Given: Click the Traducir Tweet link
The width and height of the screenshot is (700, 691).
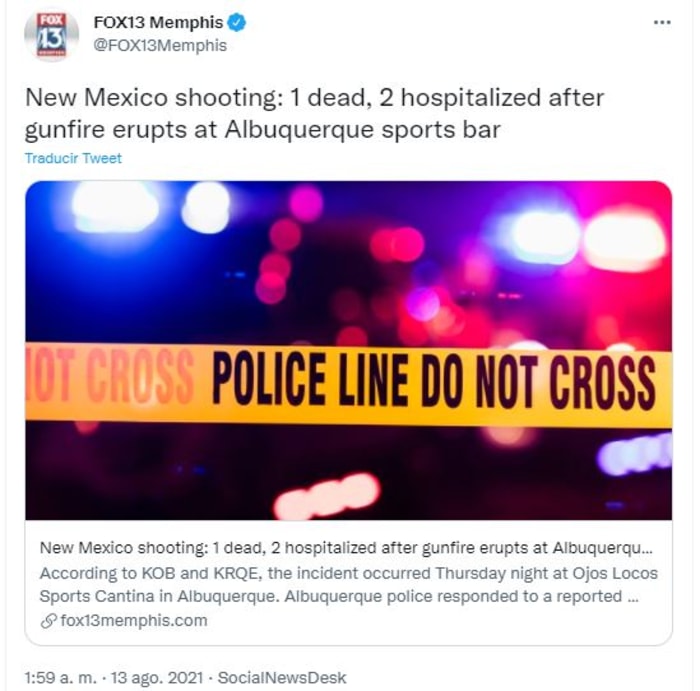Looking at the screenshot, I should click(73, 158).
